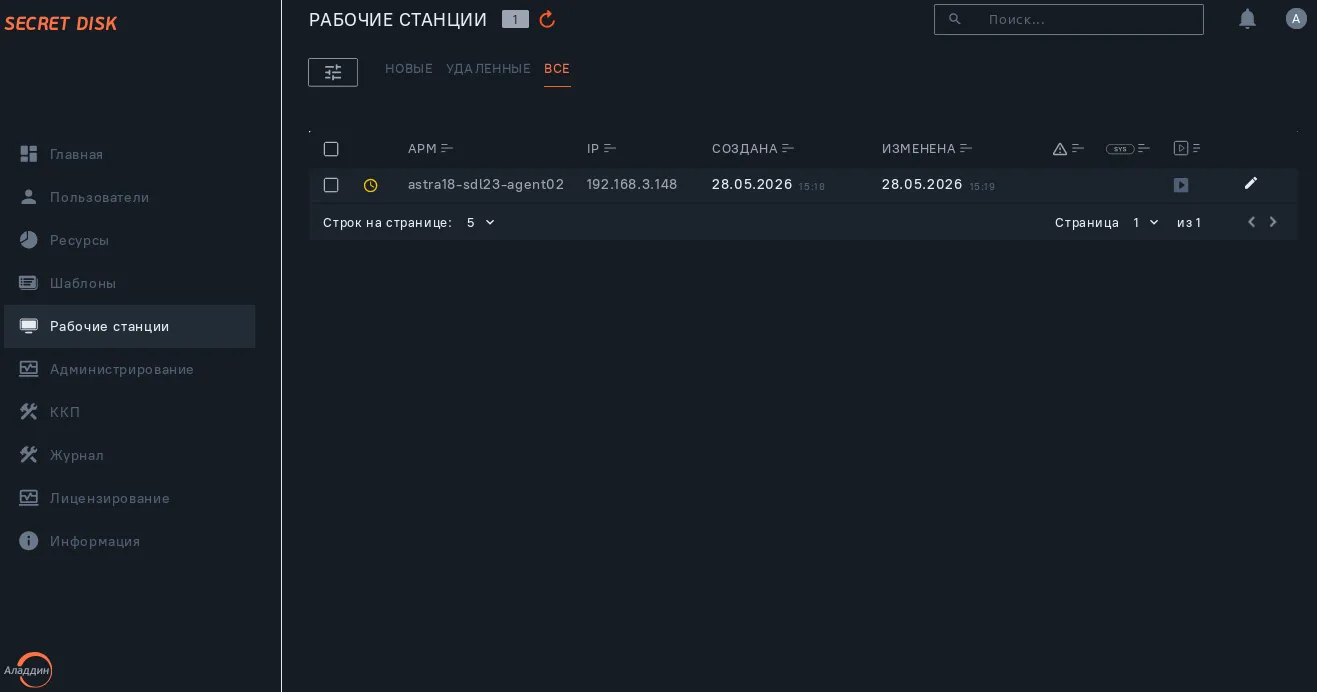This screenshot has height=692, width=1317.
Task: Click the Рабочие станции monitor icon
Action: coord(29,326)
